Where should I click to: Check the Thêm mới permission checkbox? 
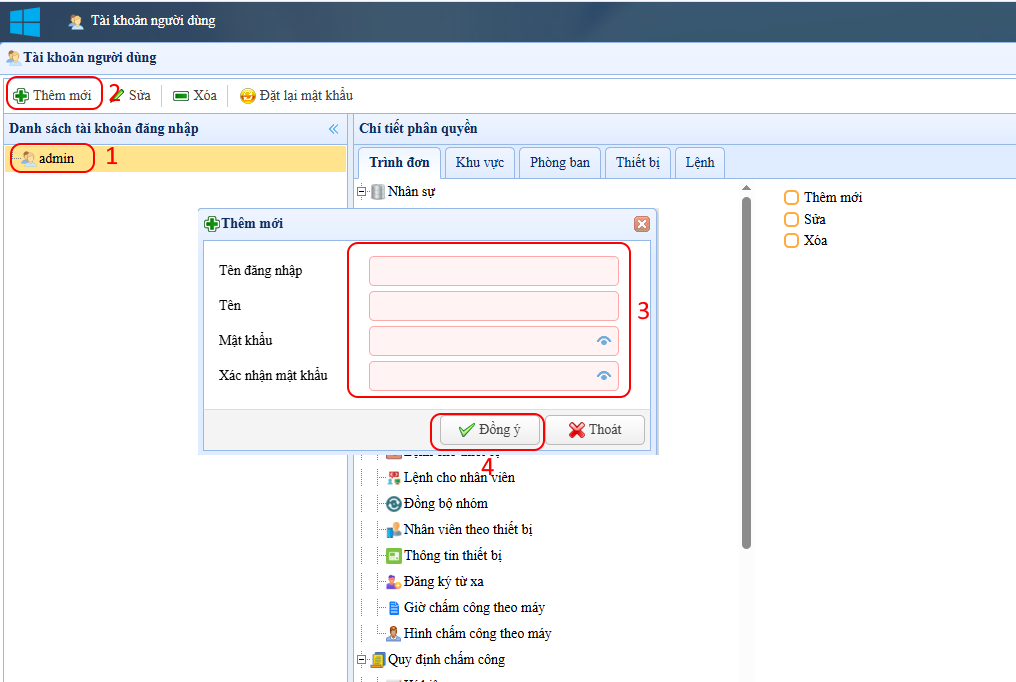[x=791, y=198]
